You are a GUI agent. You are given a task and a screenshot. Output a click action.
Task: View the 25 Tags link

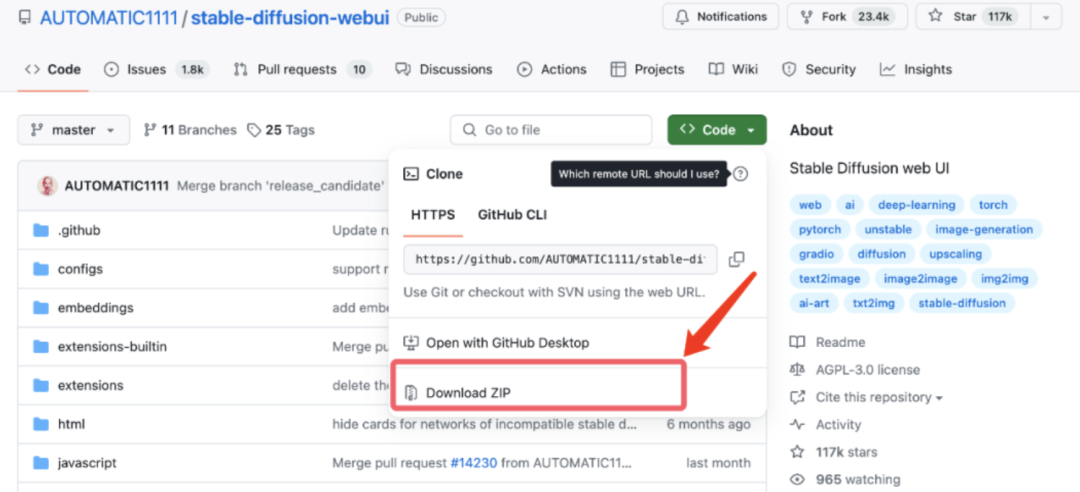(x=281, y=130)
